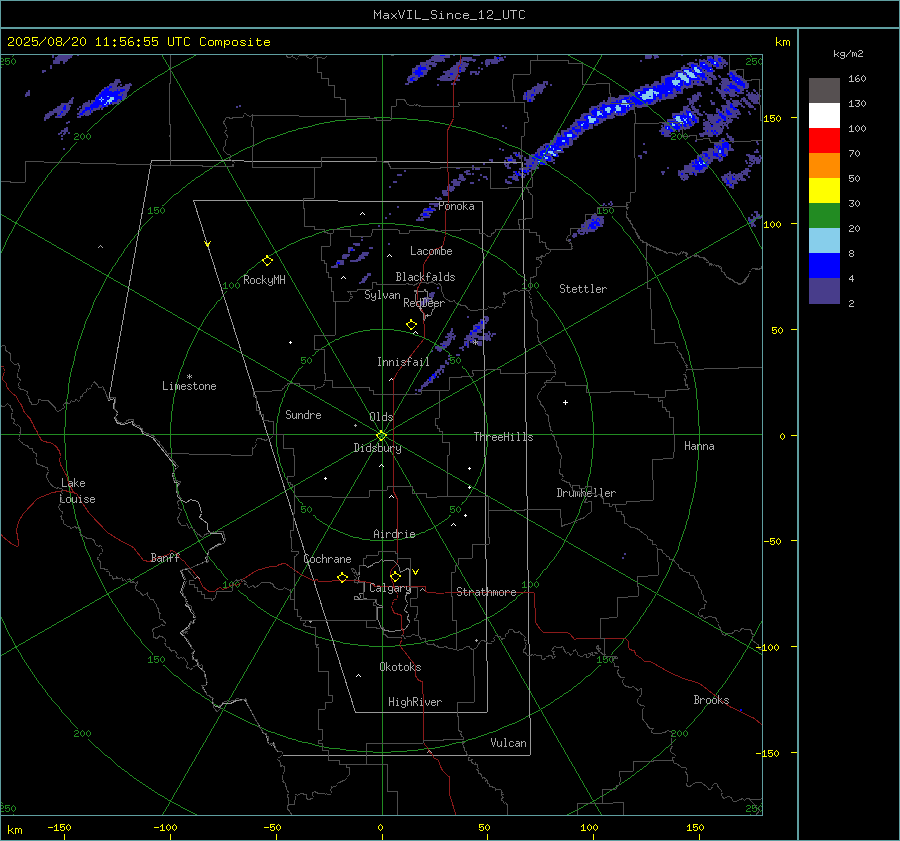Click the Stettler town label
This screenshot has width=900, height=841.
(583, 289)
